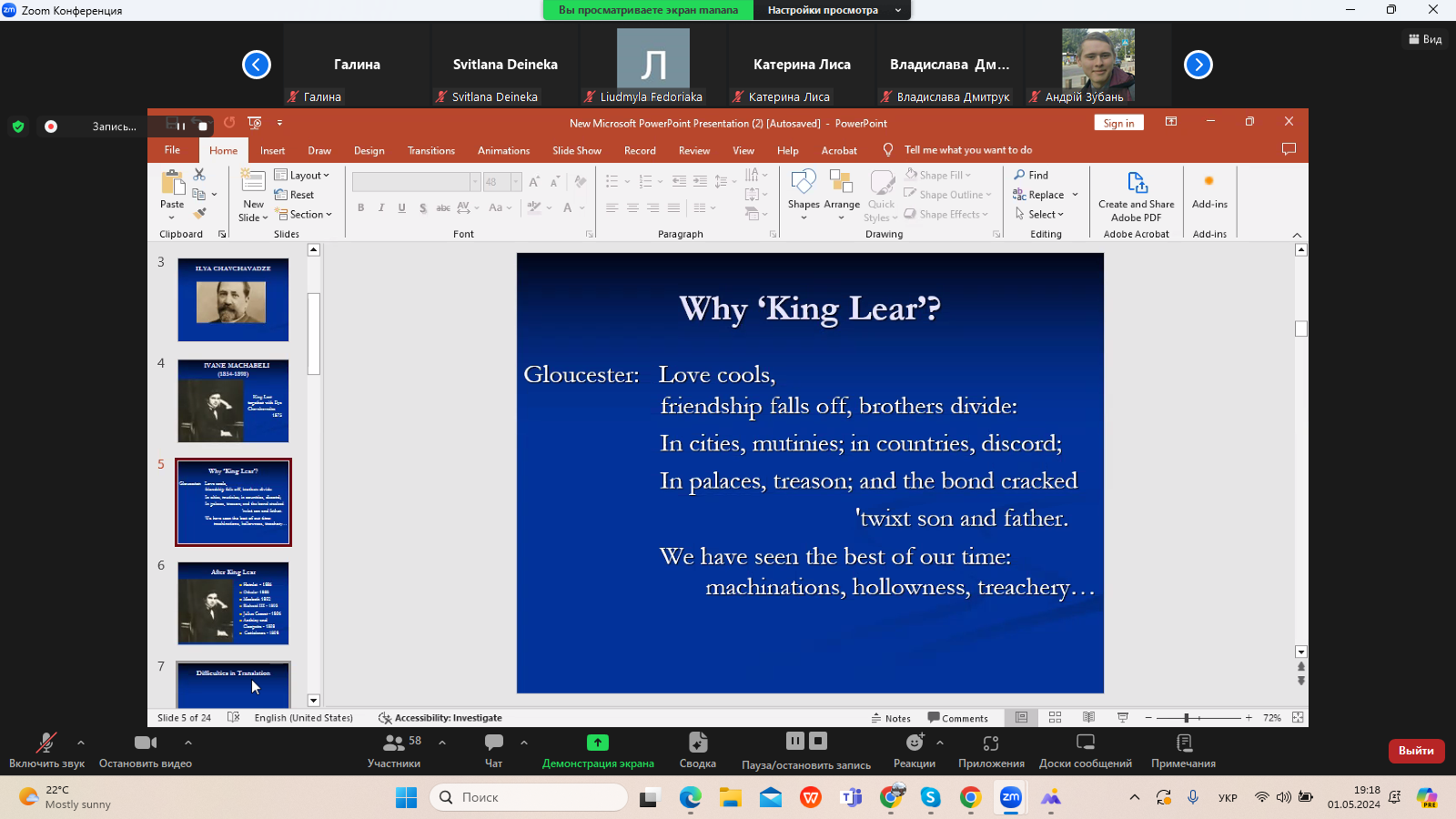
Task: Pause the Zoom recording
Action: click(x=794, y=741)
